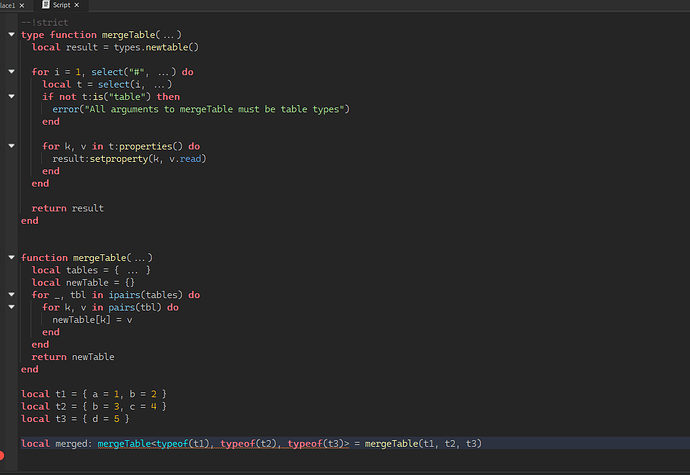The width and height of the screenshot is (690, 475).
Task: Collapse the 'for k, v in t:properties()' loop
Action: [x=11, y=146]
